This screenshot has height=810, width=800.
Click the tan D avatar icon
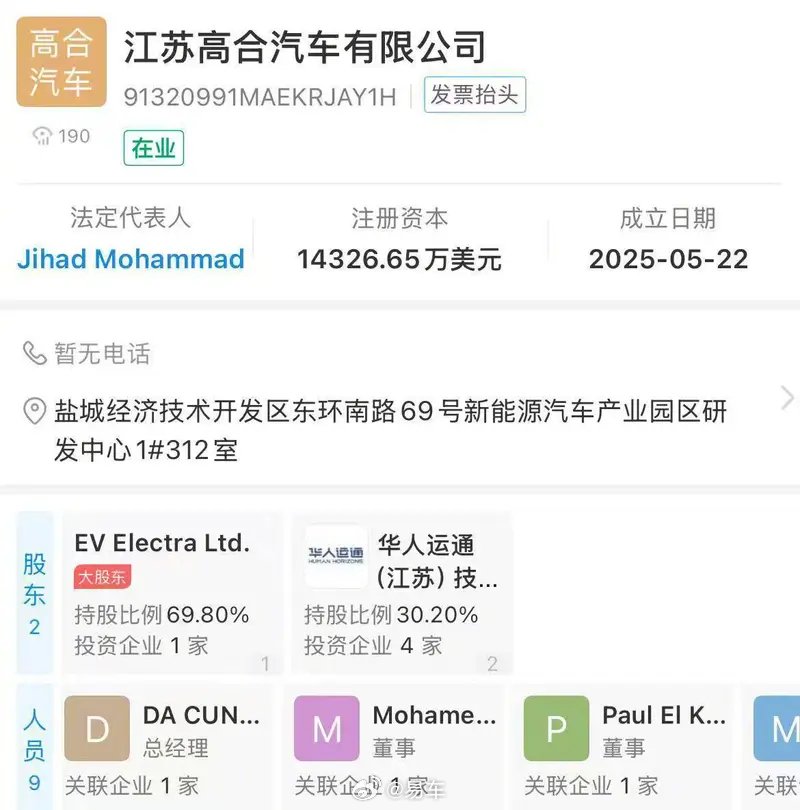pos(97,729)
